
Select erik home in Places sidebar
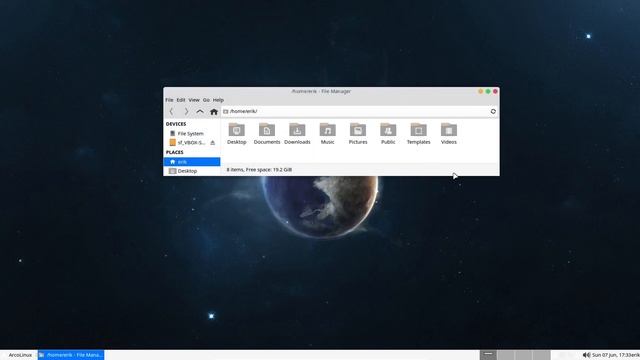pyautogui.click(x=192, y=162)
